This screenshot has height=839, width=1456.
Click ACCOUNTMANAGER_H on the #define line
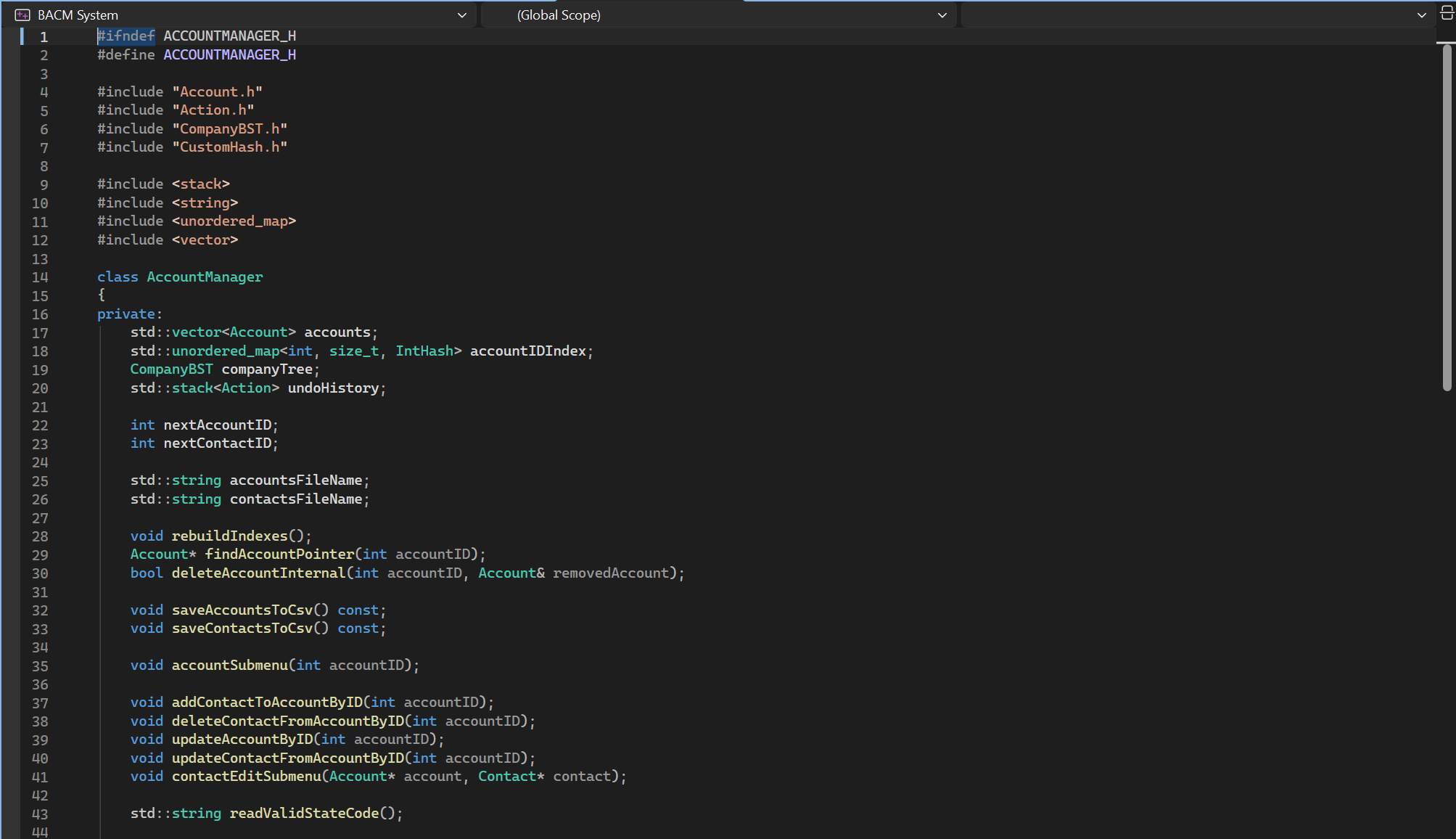tap(229, 54)
